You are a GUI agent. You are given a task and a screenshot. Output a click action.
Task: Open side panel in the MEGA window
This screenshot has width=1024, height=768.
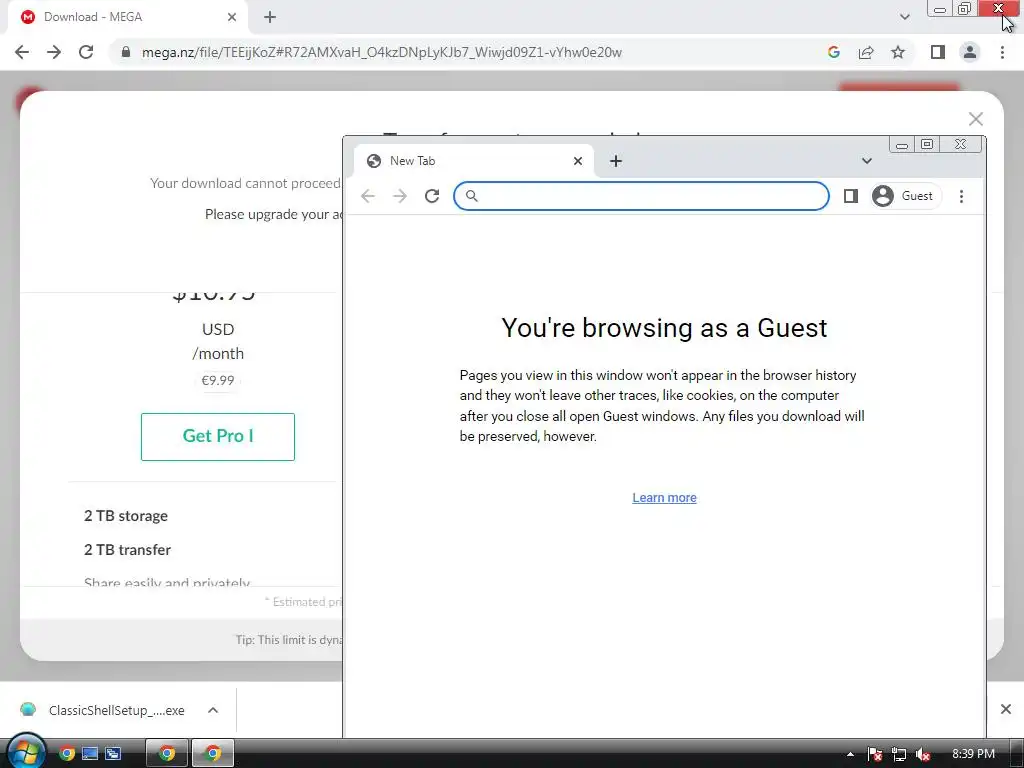pyautogui.click(x=938, y=52)
